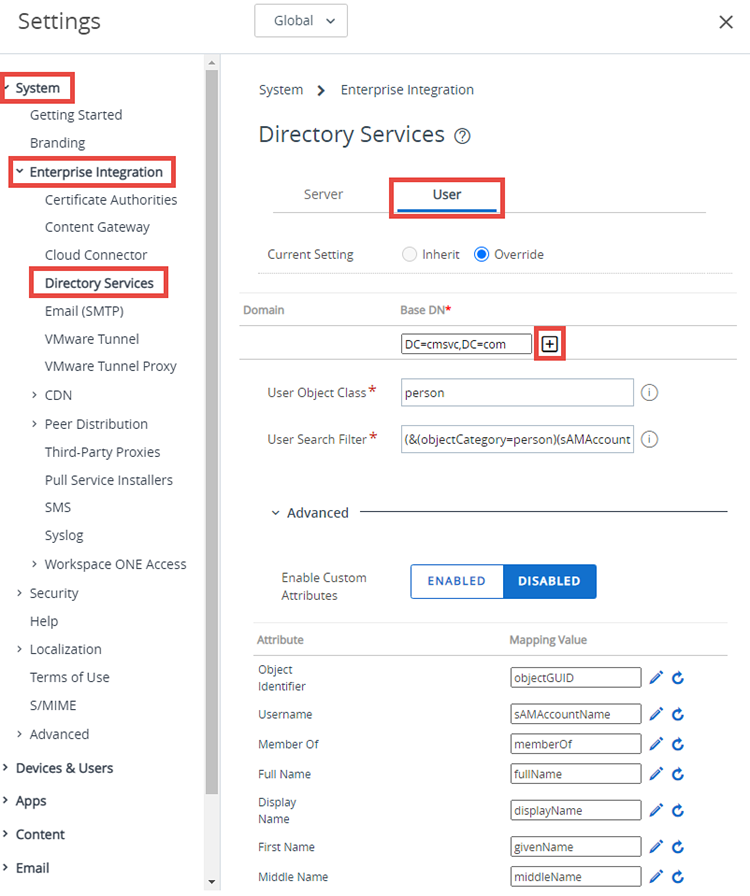
Task: Click the help icon next to Directory Services
Action: coord(462,136)
